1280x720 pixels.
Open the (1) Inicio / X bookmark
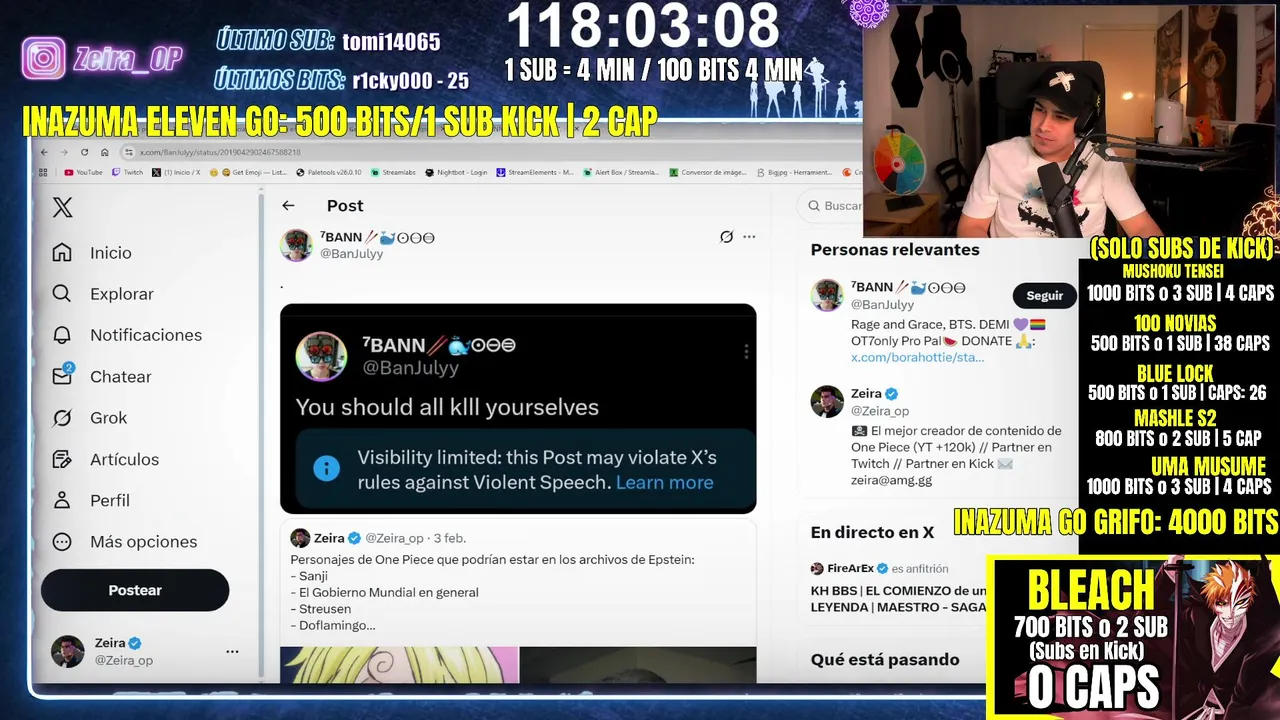point(176,172)
